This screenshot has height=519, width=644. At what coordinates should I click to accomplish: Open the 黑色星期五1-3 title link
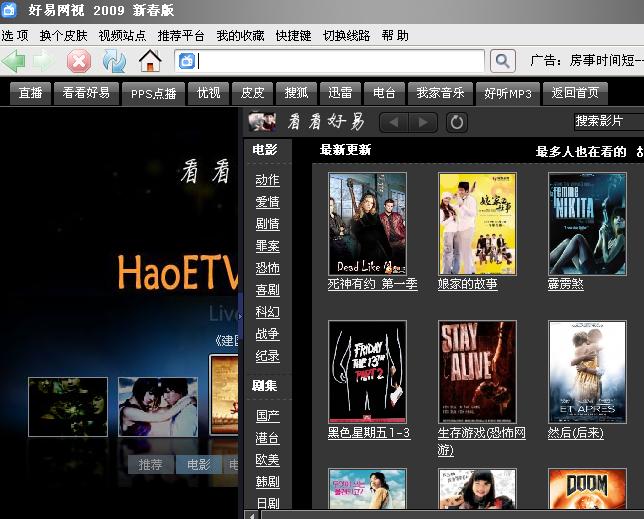point(369,432)
